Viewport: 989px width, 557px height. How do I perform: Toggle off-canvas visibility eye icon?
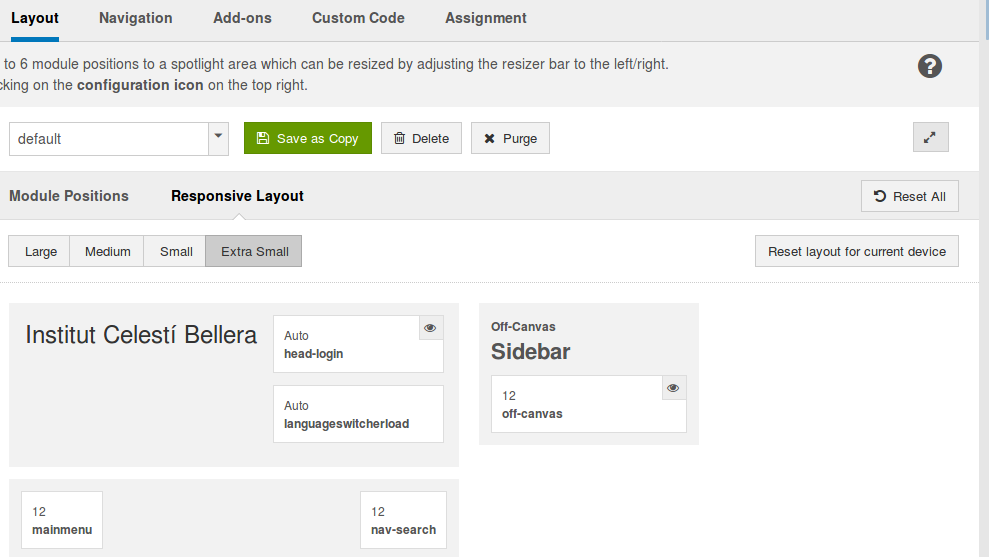673,388
